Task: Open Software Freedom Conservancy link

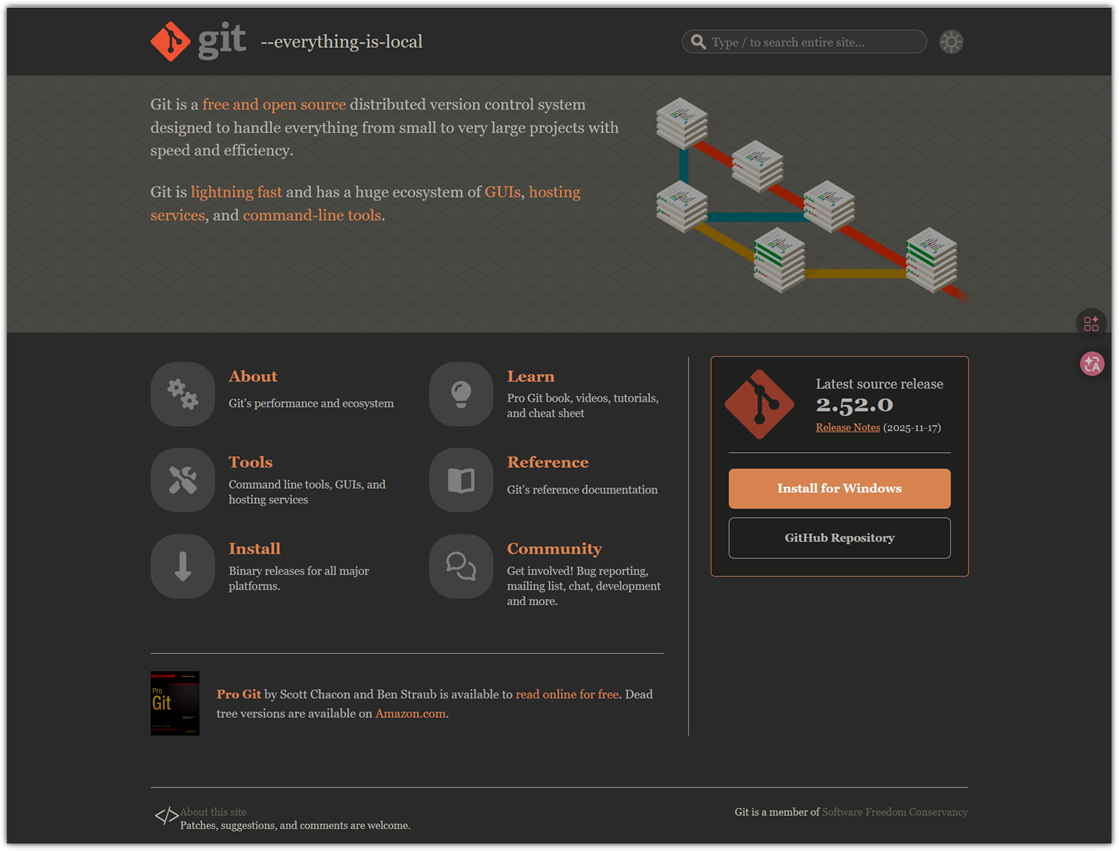Action: (894, 812)
